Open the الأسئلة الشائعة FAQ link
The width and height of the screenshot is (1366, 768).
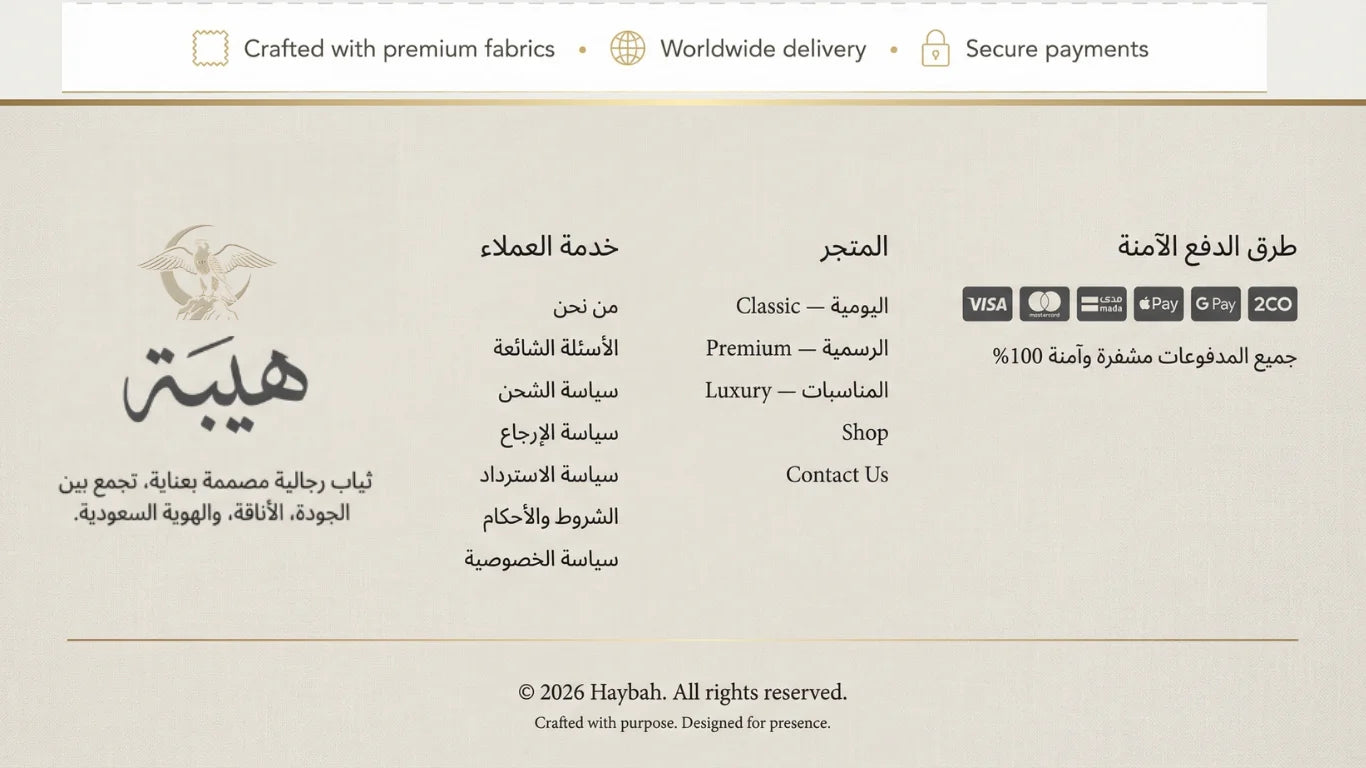point(555,348)
